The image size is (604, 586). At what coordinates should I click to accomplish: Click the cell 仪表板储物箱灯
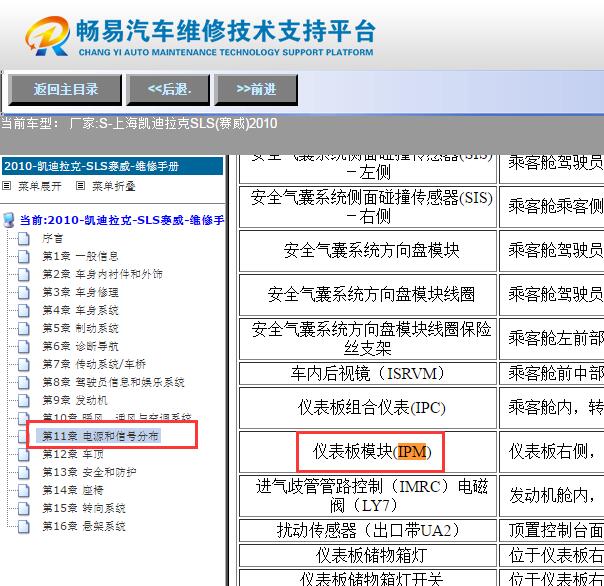pyautogui.click(x=368, y=555)
